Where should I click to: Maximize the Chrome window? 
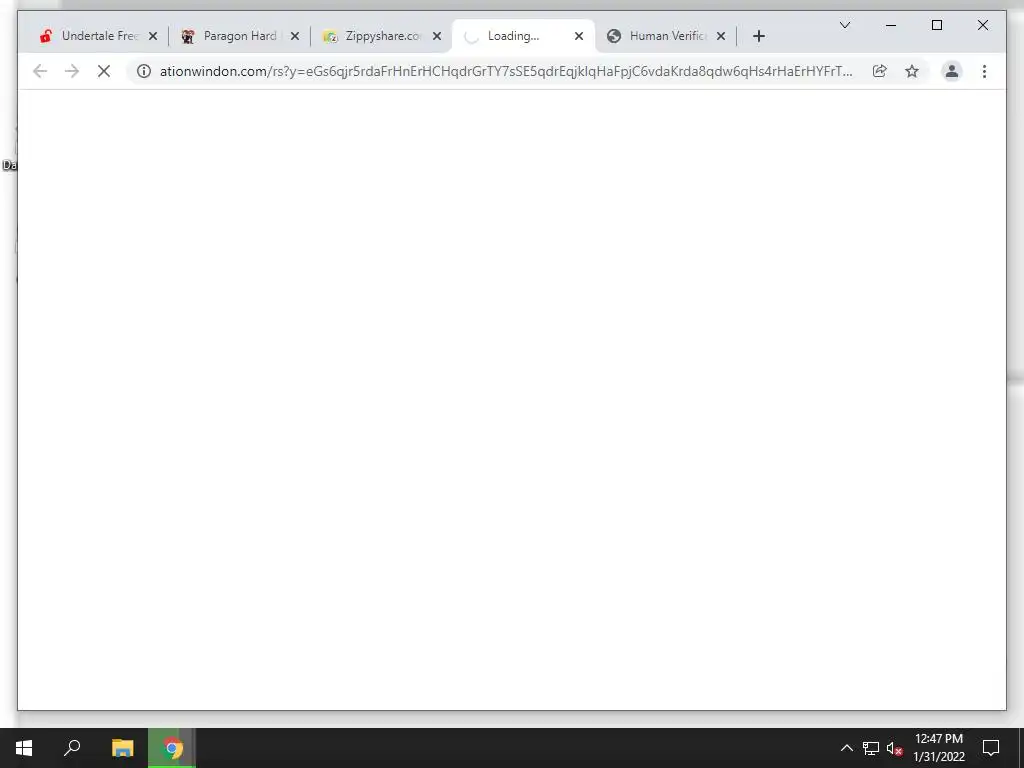pos(936,25)
